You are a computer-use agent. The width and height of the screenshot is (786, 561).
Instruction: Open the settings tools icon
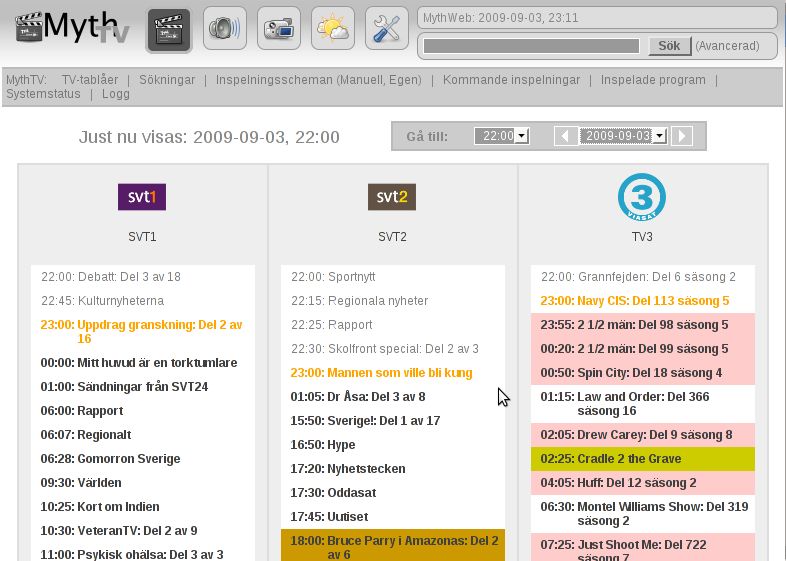click(387, 29)
